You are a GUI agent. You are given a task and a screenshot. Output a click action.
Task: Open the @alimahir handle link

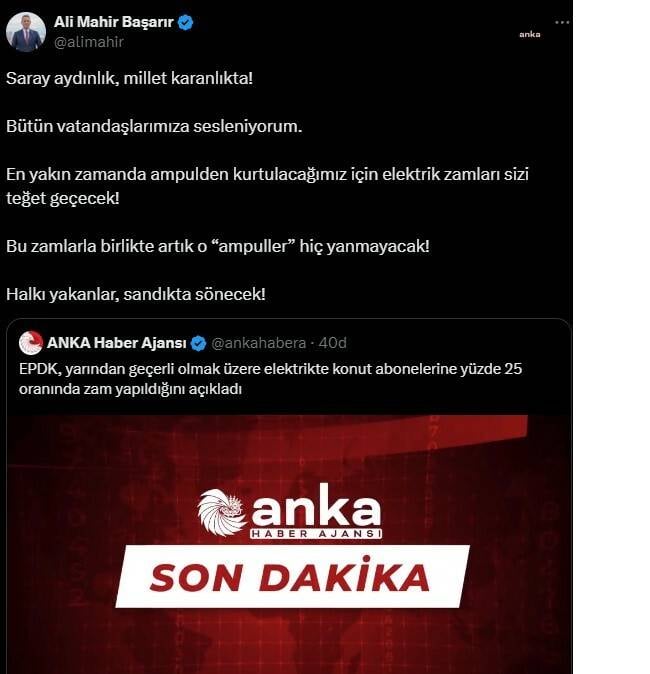pyautogui.click(x=89, y=42)
